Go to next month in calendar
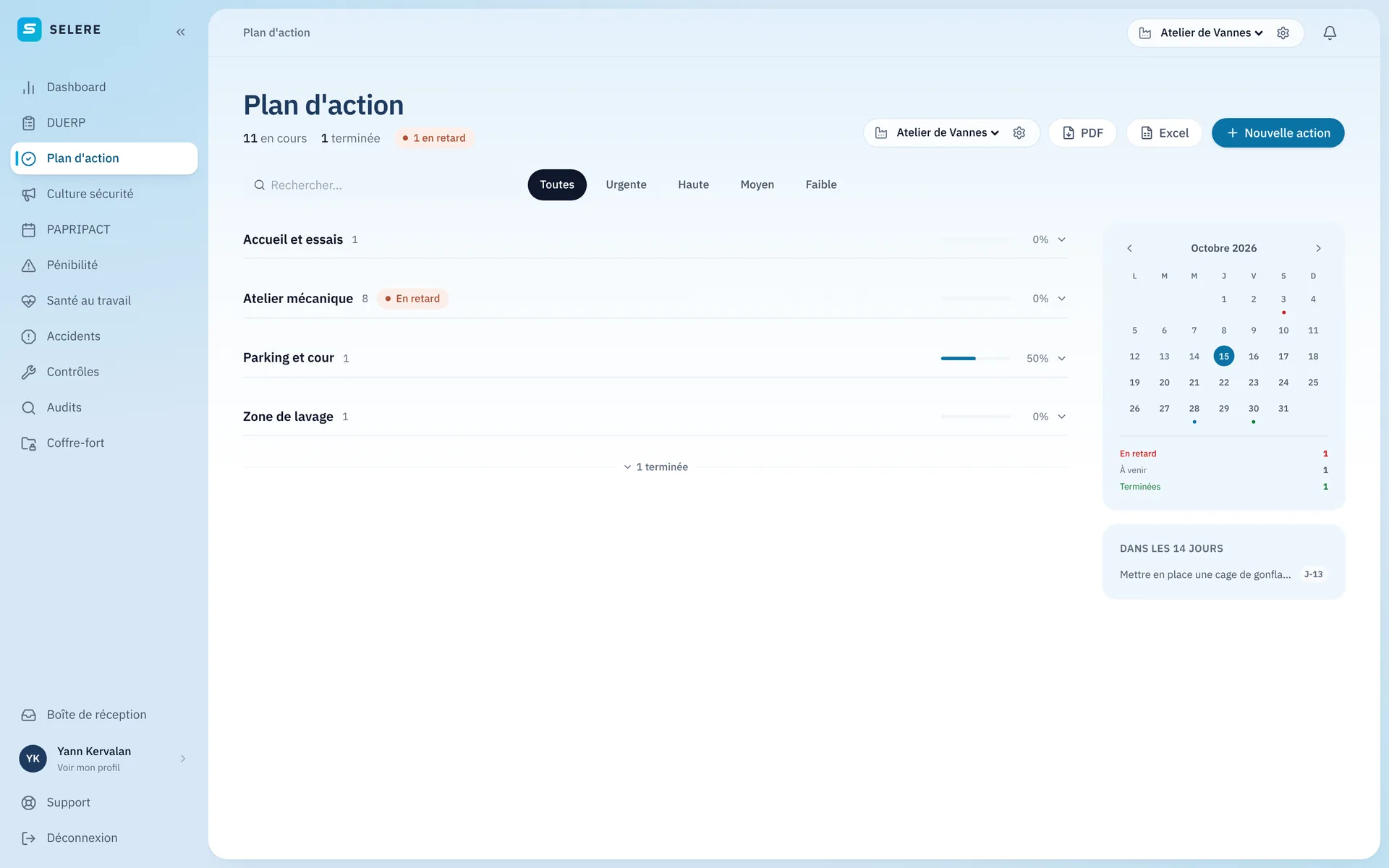 click(x=1319, y=248)
